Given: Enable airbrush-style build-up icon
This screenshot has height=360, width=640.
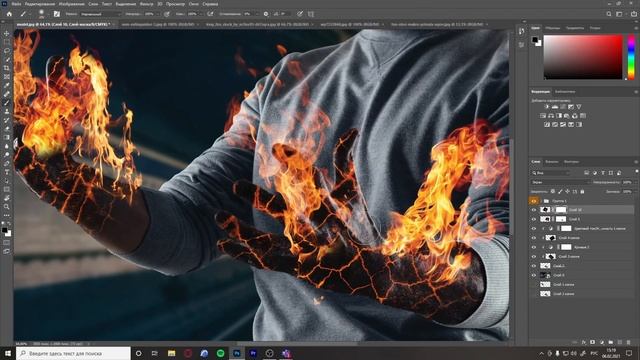Looking at the screenshot, I should pos(210,14).
